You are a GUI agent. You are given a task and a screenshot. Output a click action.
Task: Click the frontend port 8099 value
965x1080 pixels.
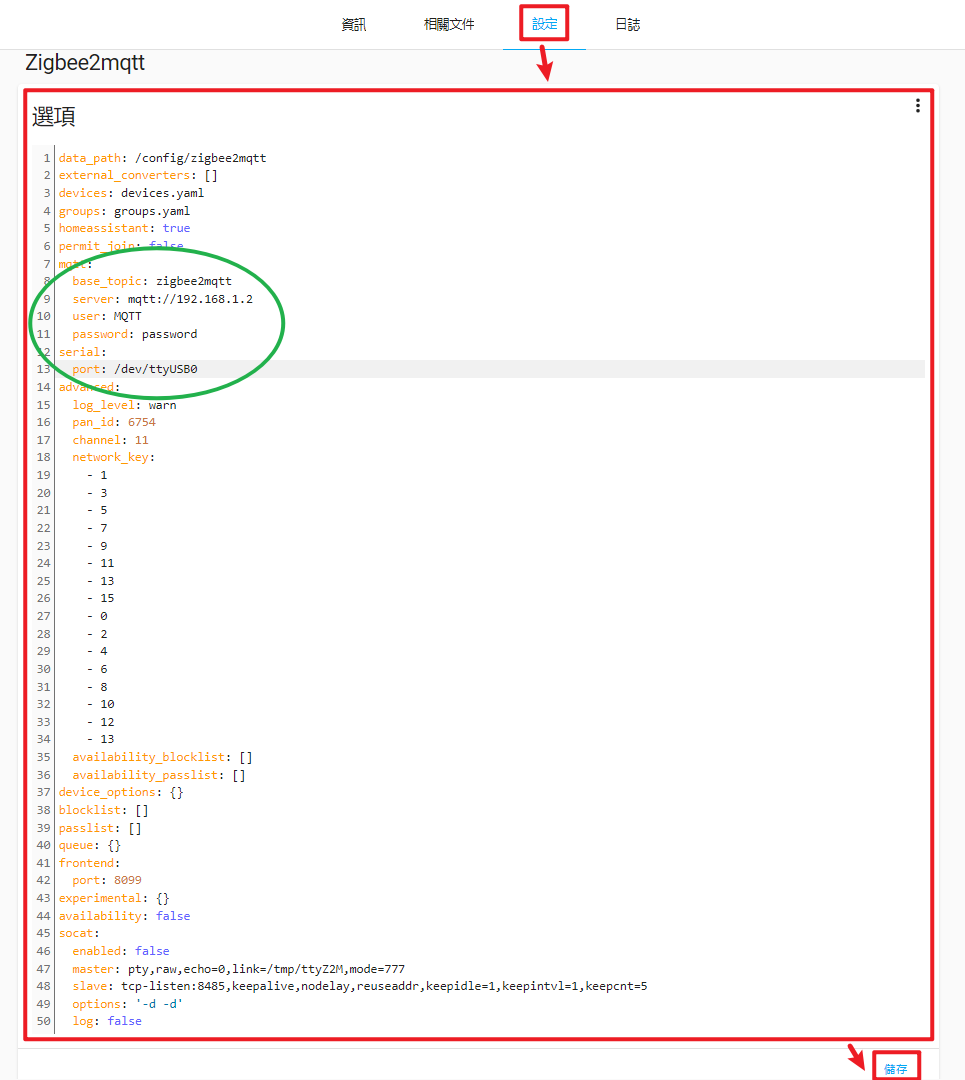pos(127,881)
